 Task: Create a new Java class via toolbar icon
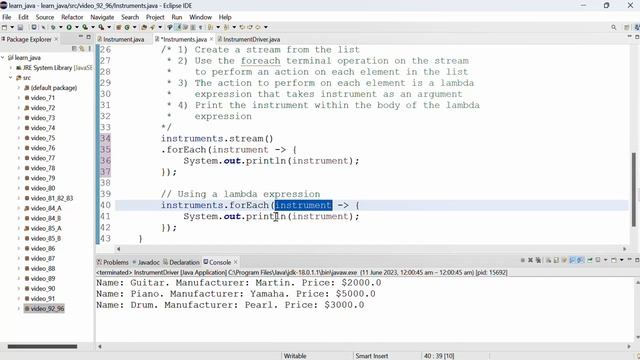pyautogui.click(x=127, y=27)
